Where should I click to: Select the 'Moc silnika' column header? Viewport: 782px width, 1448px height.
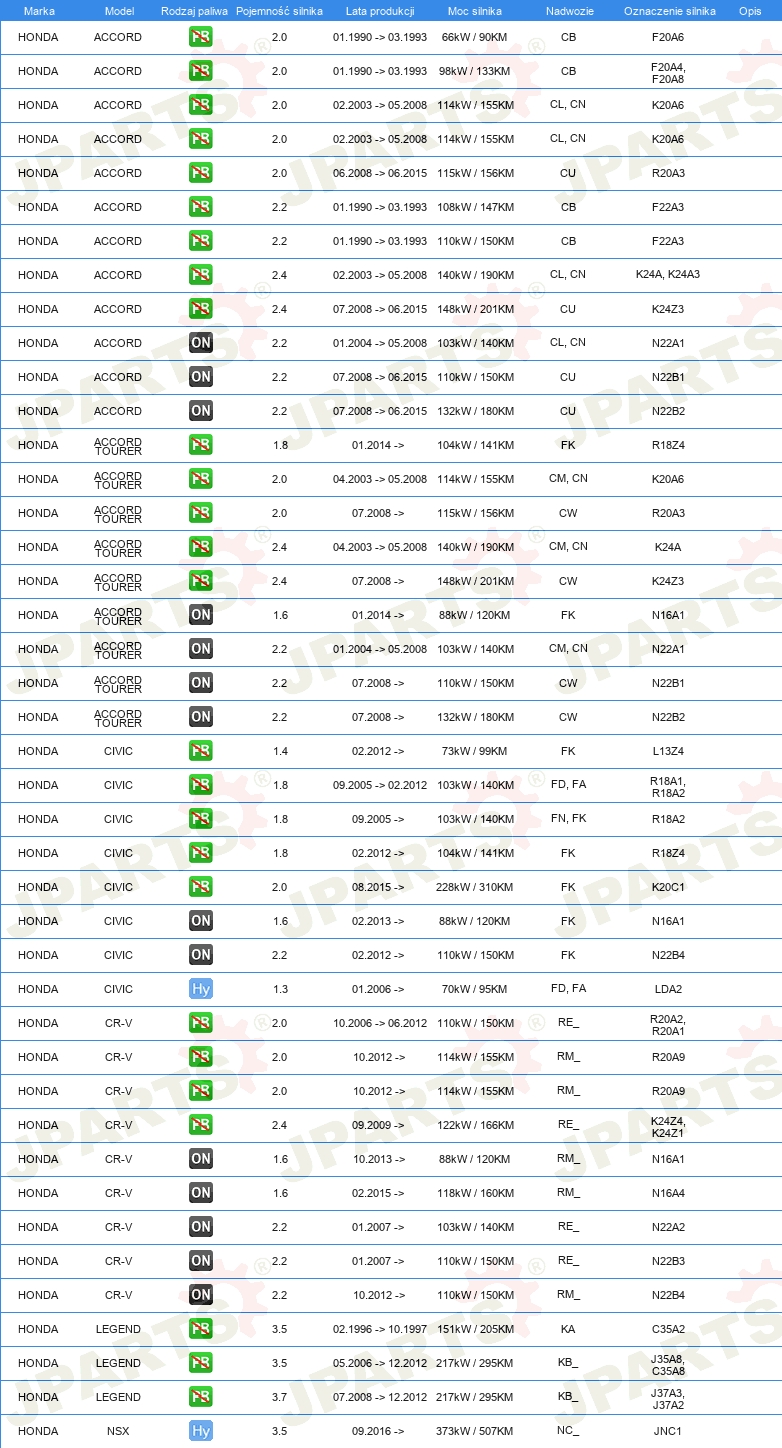[475, 11]
